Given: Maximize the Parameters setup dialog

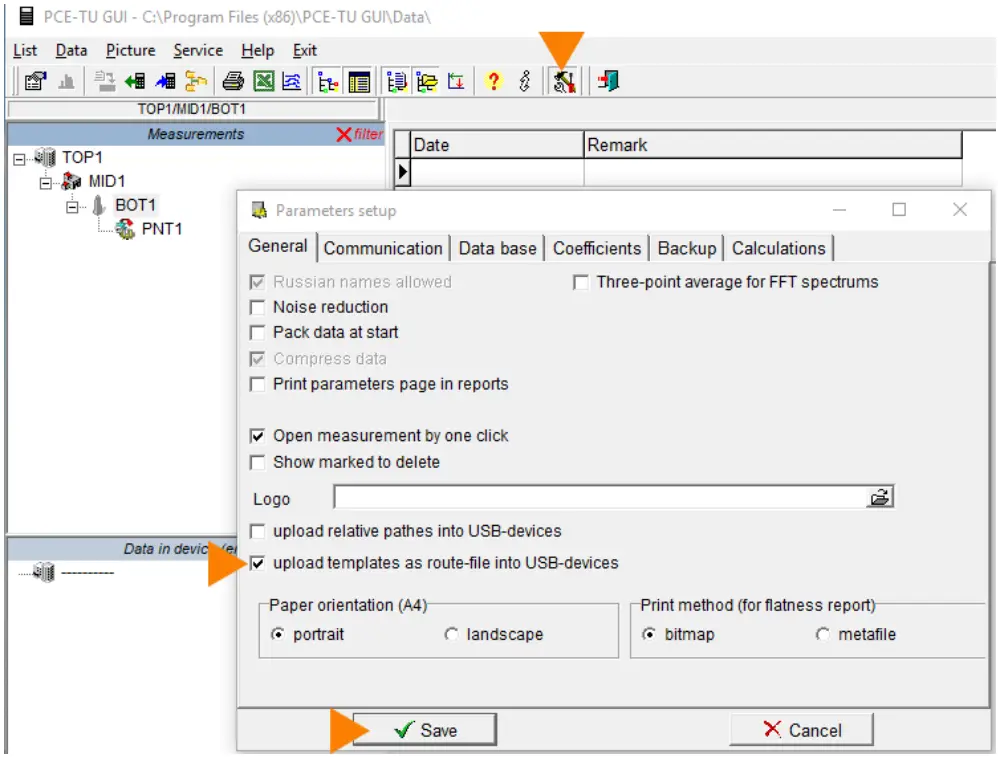Looking at the screenshot, I should tap(899, 209).
